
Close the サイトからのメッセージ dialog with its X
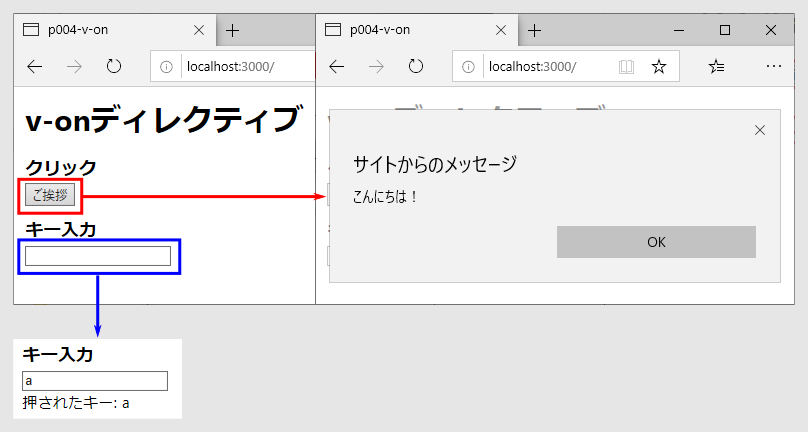(x=760, y=130)
